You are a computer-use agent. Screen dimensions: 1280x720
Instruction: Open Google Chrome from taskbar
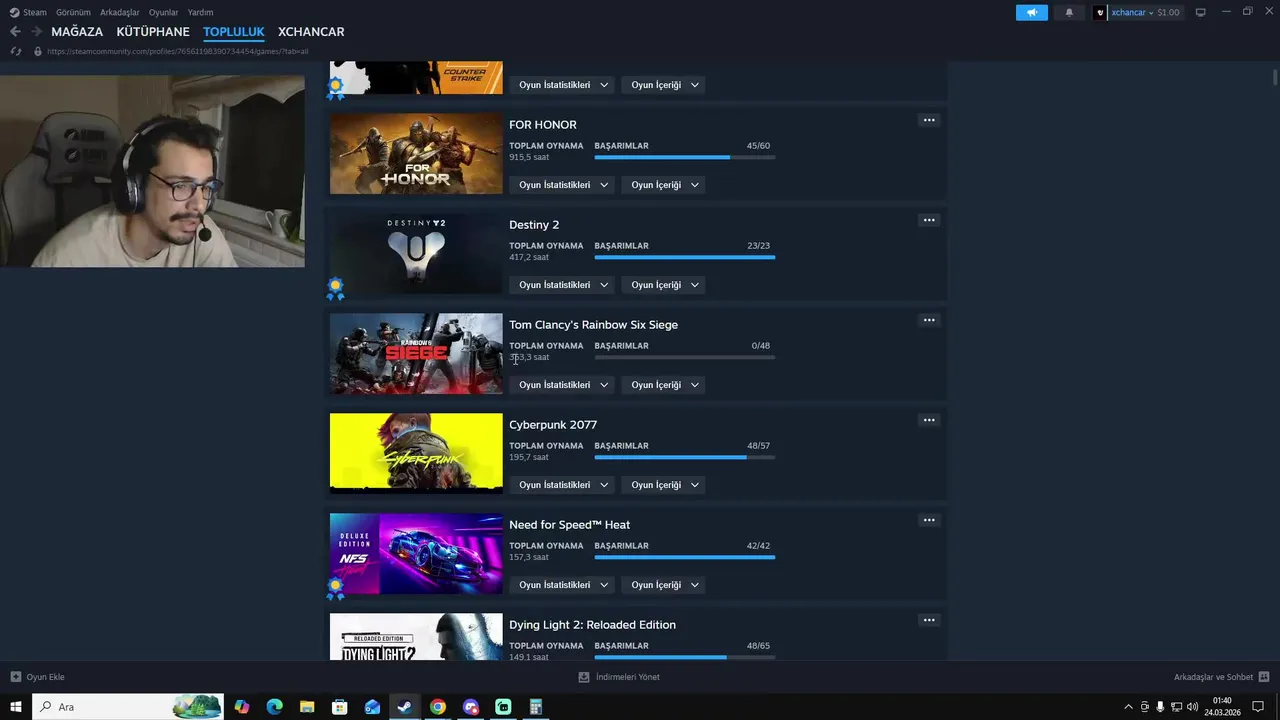438,707
